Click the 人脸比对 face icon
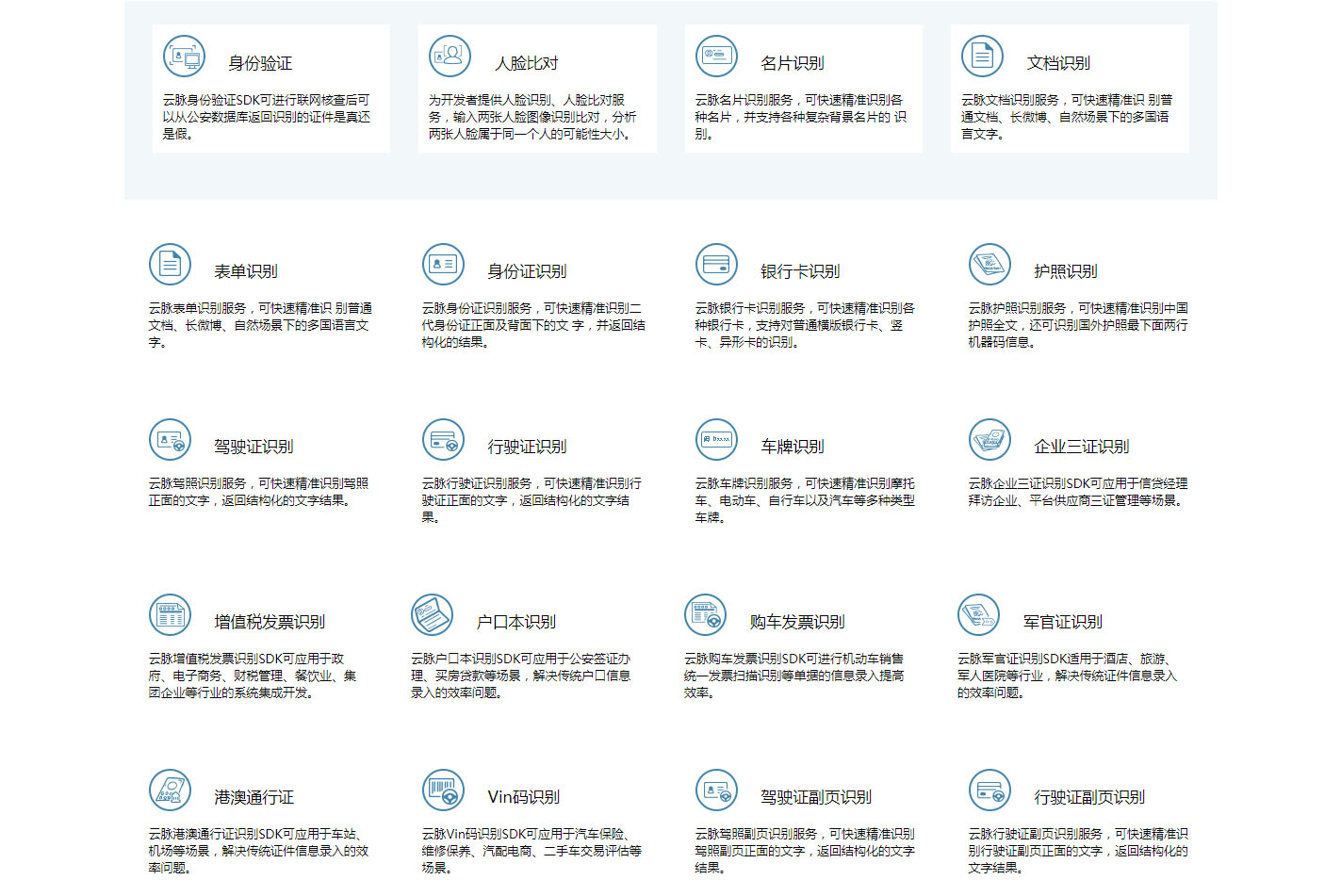The width and height of the screenshot is (1341, 896). pyautogui.click(x=450, y=56)
